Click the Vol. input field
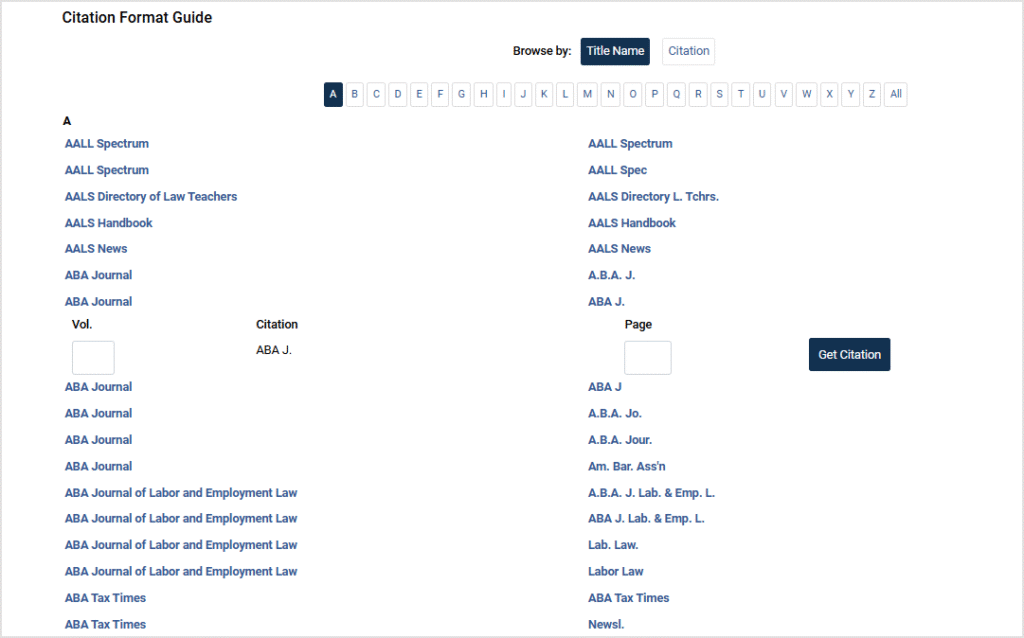Screen dimensions: 1024x638 pyautogui.click(x=93, y=358)
